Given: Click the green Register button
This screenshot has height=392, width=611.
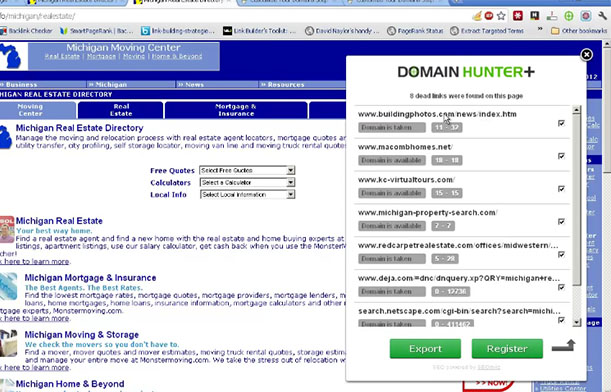Looking at the screenshot, I should [507, 348].
